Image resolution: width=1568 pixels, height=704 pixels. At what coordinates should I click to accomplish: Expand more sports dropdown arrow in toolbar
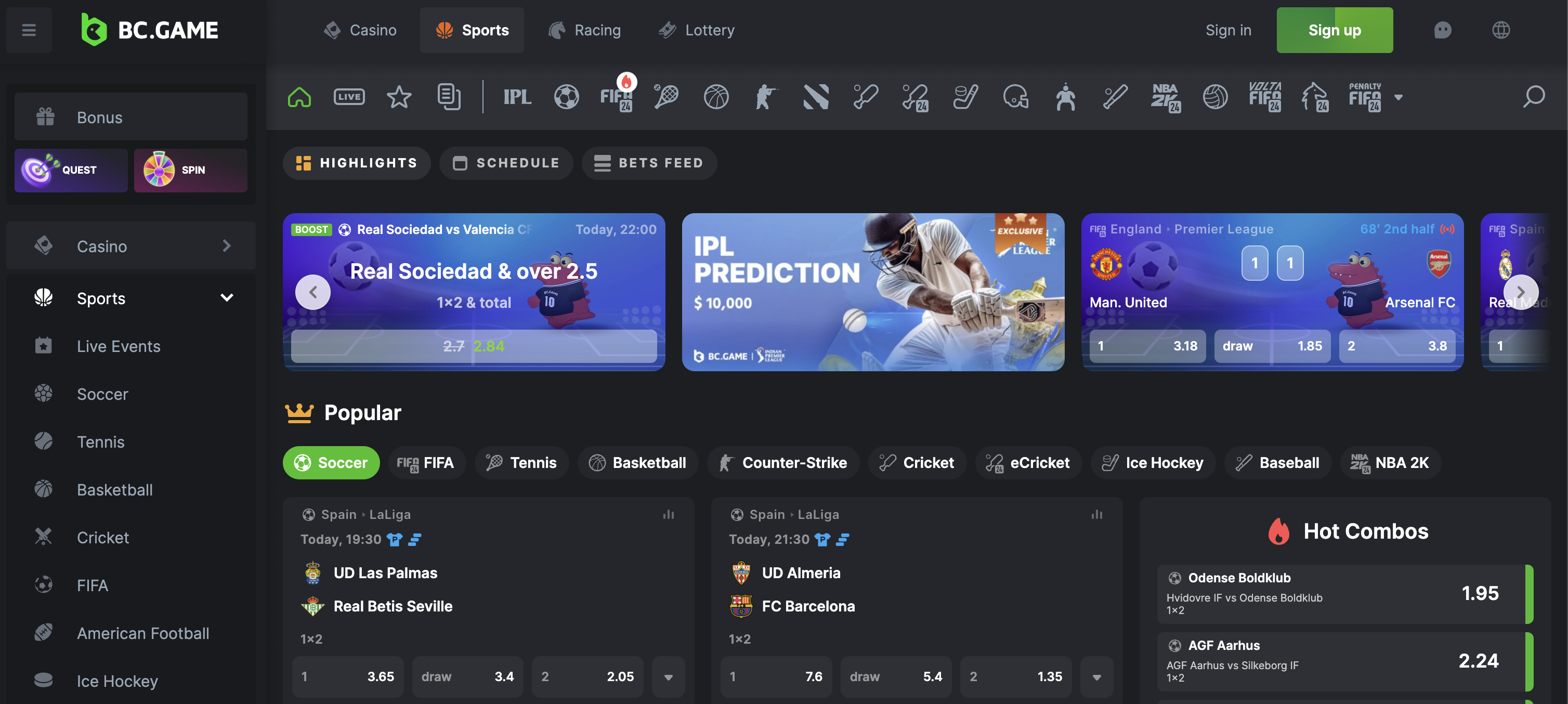coord(1398,97)
